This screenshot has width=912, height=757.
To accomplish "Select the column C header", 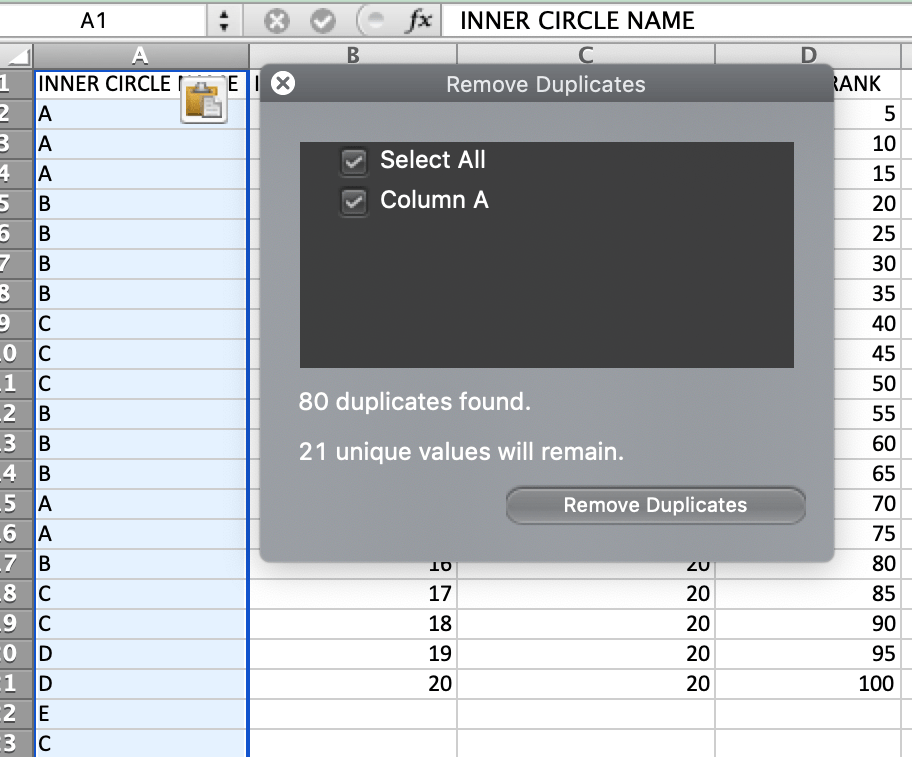I will (x=586, y=56).
